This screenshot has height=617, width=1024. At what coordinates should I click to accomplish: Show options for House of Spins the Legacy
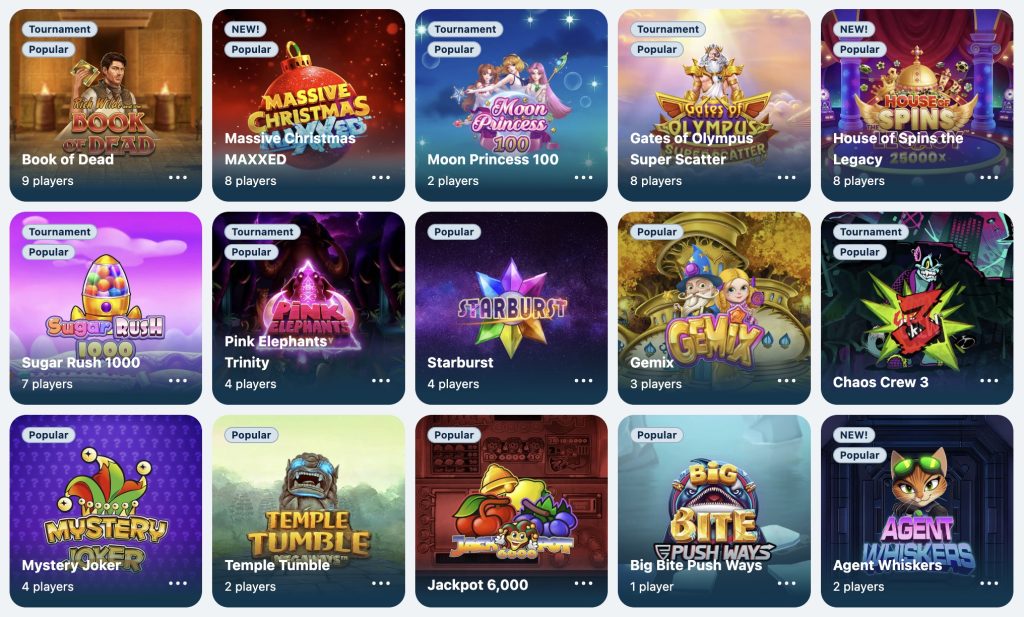coord(989,178)
